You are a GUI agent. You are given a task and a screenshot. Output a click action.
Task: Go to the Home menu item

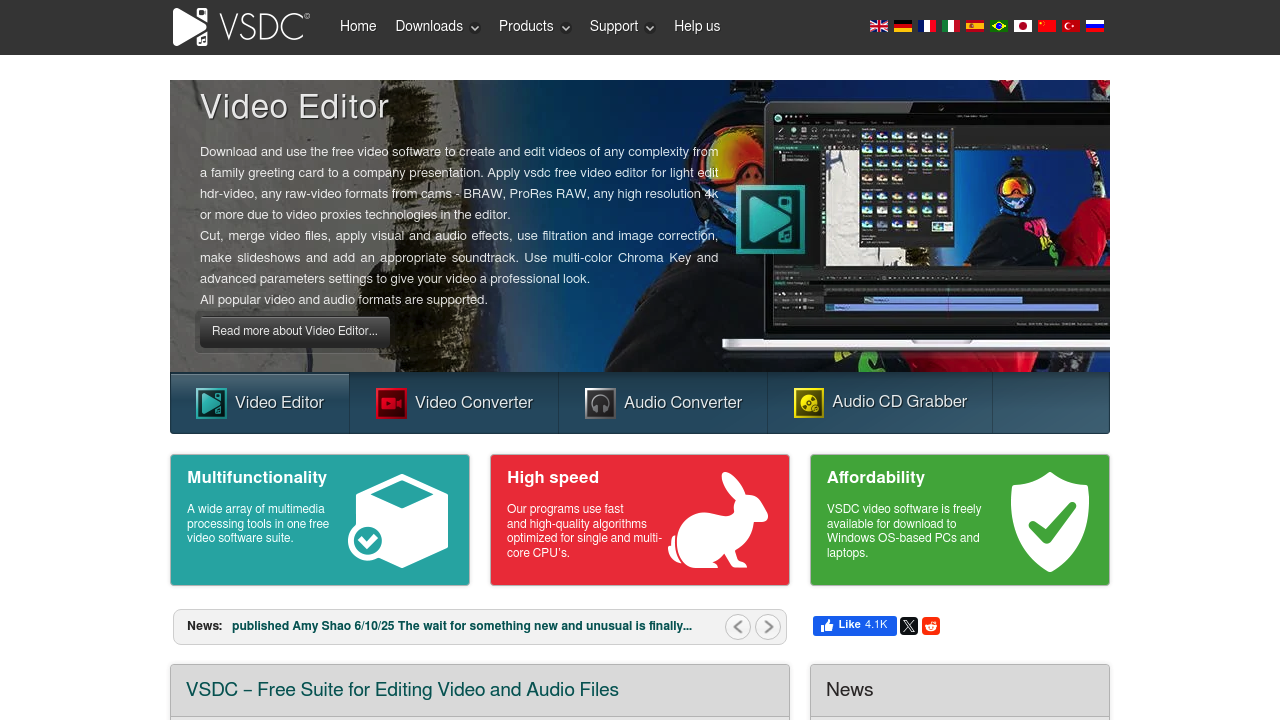pyautogui.click(x=358, y=27)
